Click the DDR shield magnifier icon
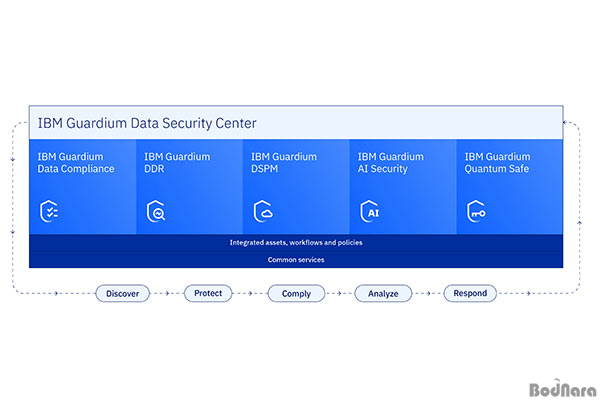 [x=156, y=211]
